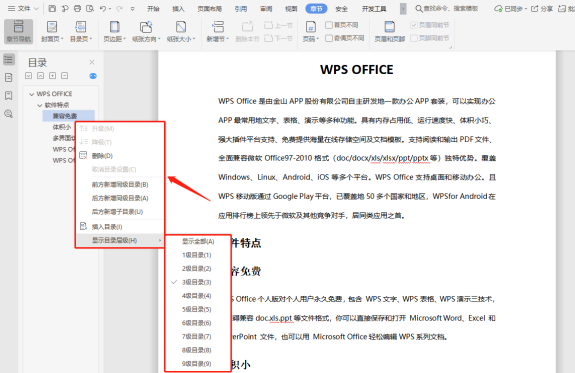Choose 插入目录(I) in the context menu
575x373 pixels.
[120, 227]
